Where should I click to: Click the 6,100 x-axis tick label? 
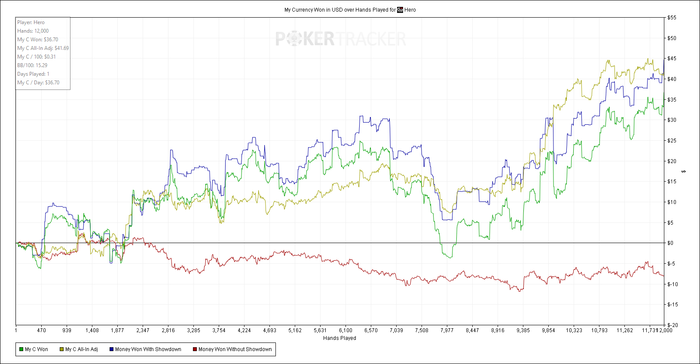point(346,331)
